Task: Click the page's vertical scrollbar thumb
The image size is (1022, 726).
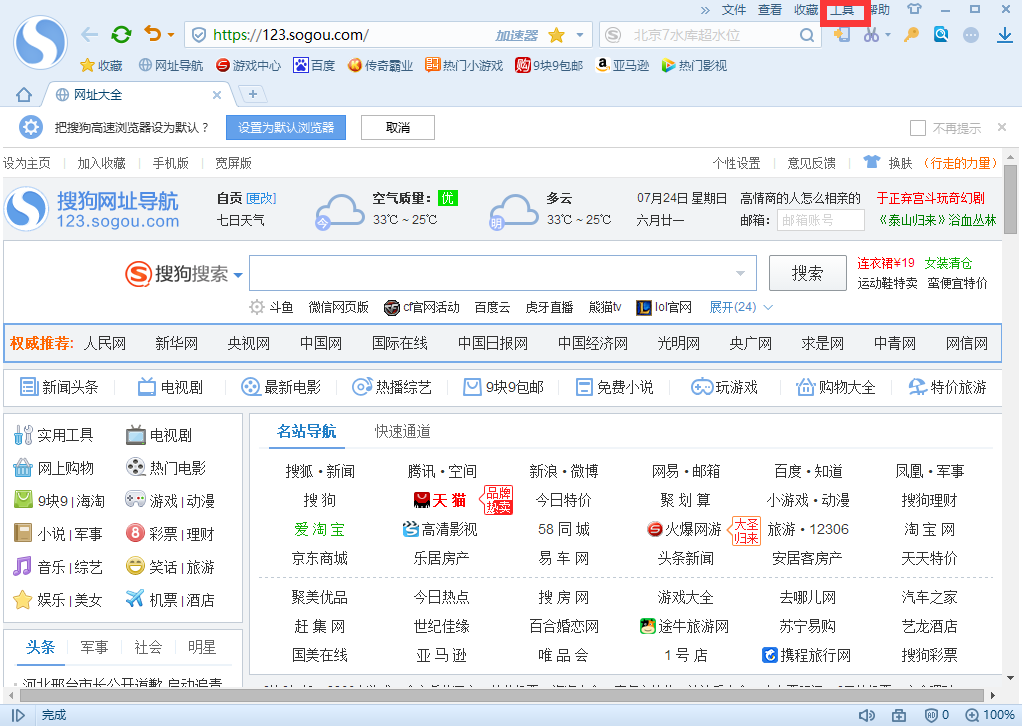Action: tap(1010, 197)
